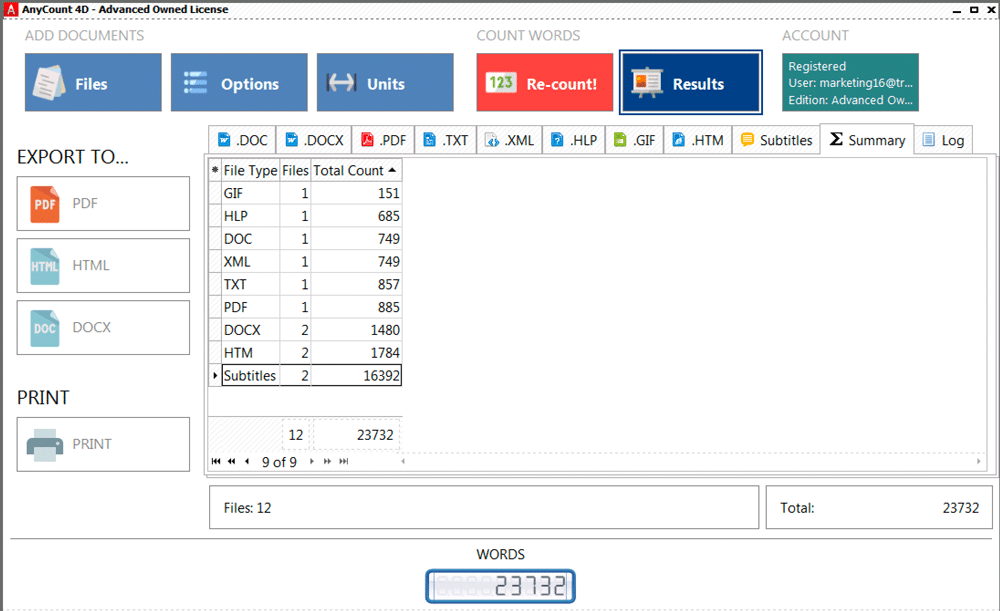
Task: Export results to HTML
Action: (x=103, y=265)
